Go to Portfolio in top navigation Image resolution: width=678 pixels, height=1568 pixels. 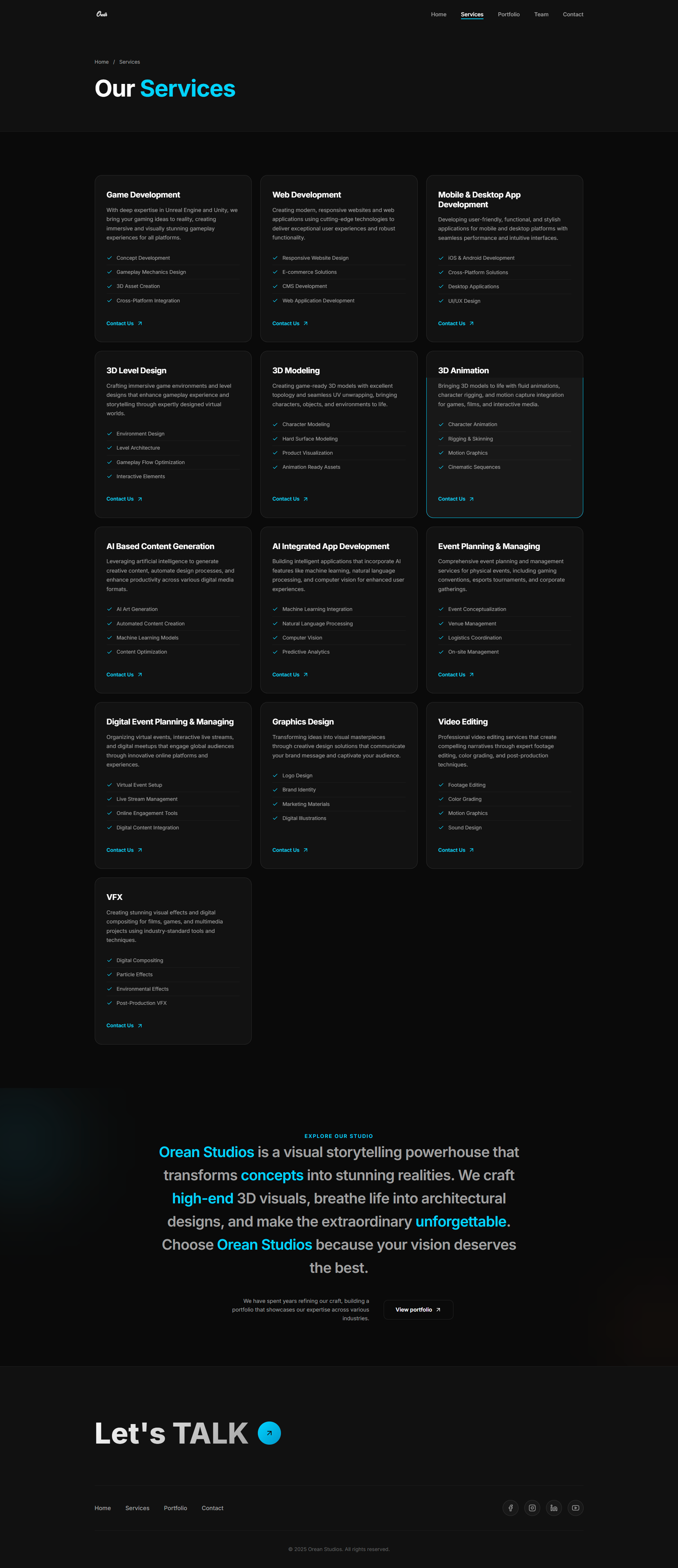[508, 14]
